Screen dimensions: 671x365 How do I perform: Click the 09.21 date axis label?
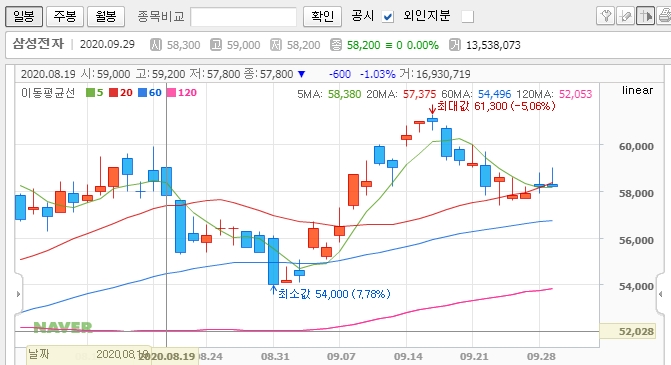tap(474, 356)
